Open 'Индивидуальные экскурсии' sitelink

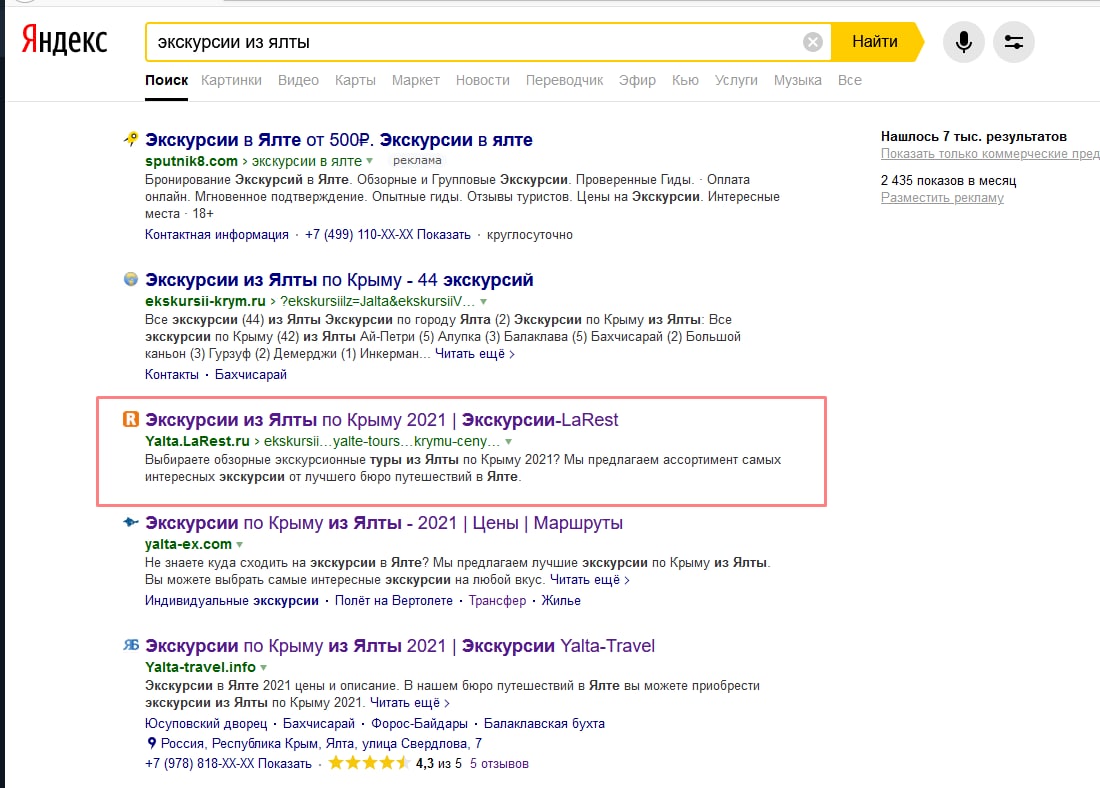pos(232,601)
